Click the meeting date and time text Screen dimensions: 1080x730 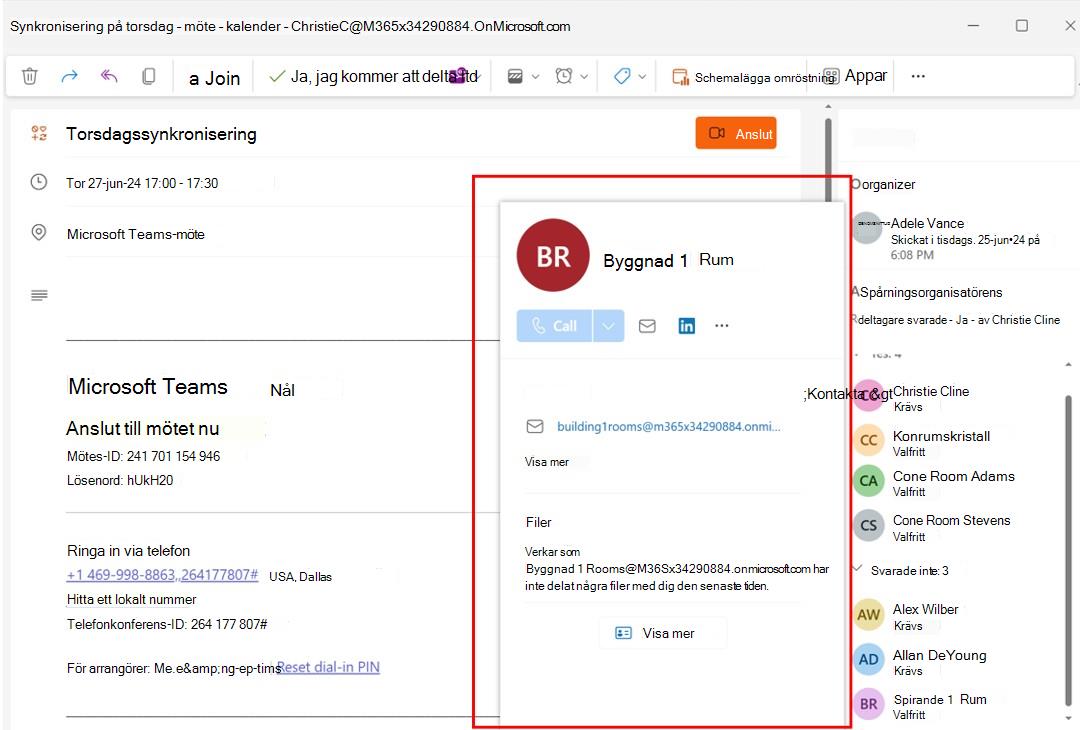coord(142,183)
